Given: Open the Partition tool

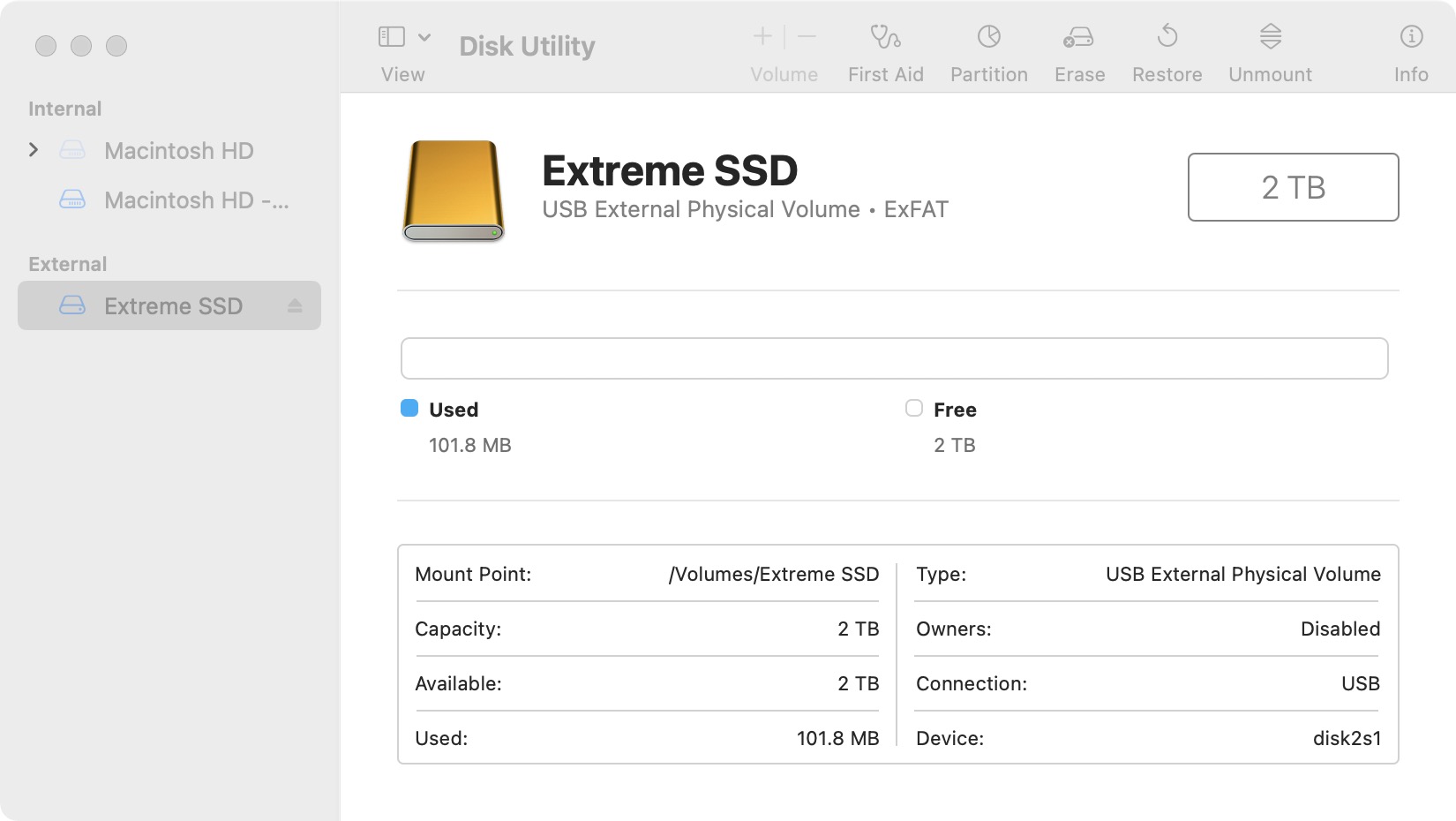Looking at the screenshot, I should [x=988, y=49].
